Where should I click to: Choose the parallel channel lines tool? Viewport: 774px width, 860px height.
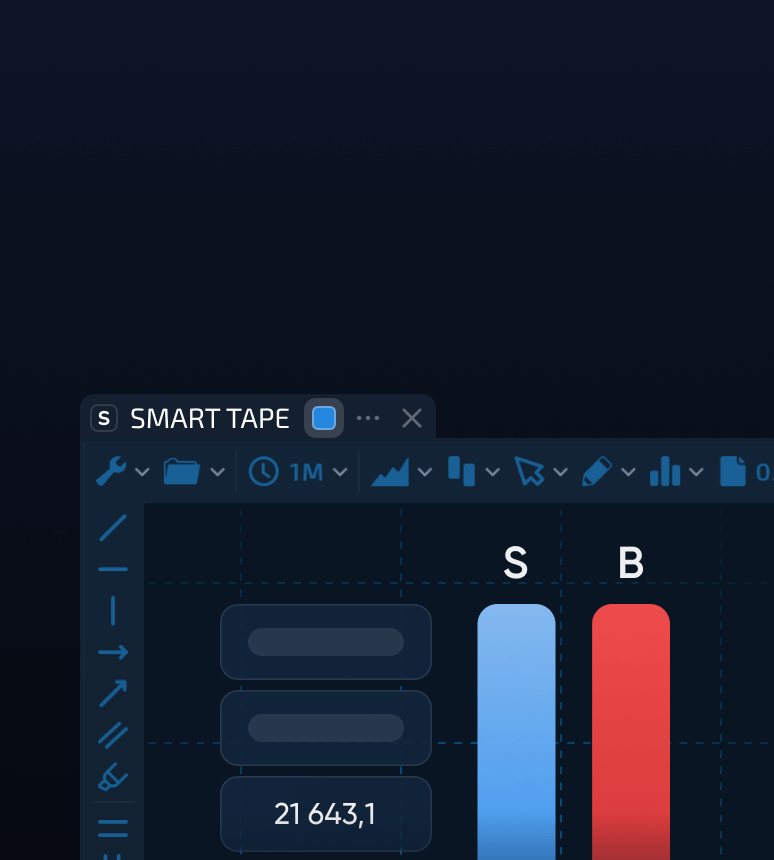(x=113, y=735)
